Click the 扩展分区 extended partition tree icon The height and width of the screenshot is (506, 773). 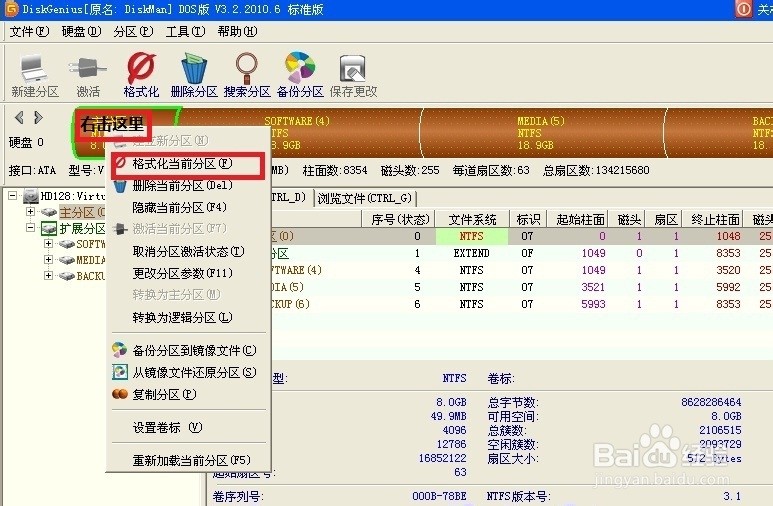click(49, 228)
